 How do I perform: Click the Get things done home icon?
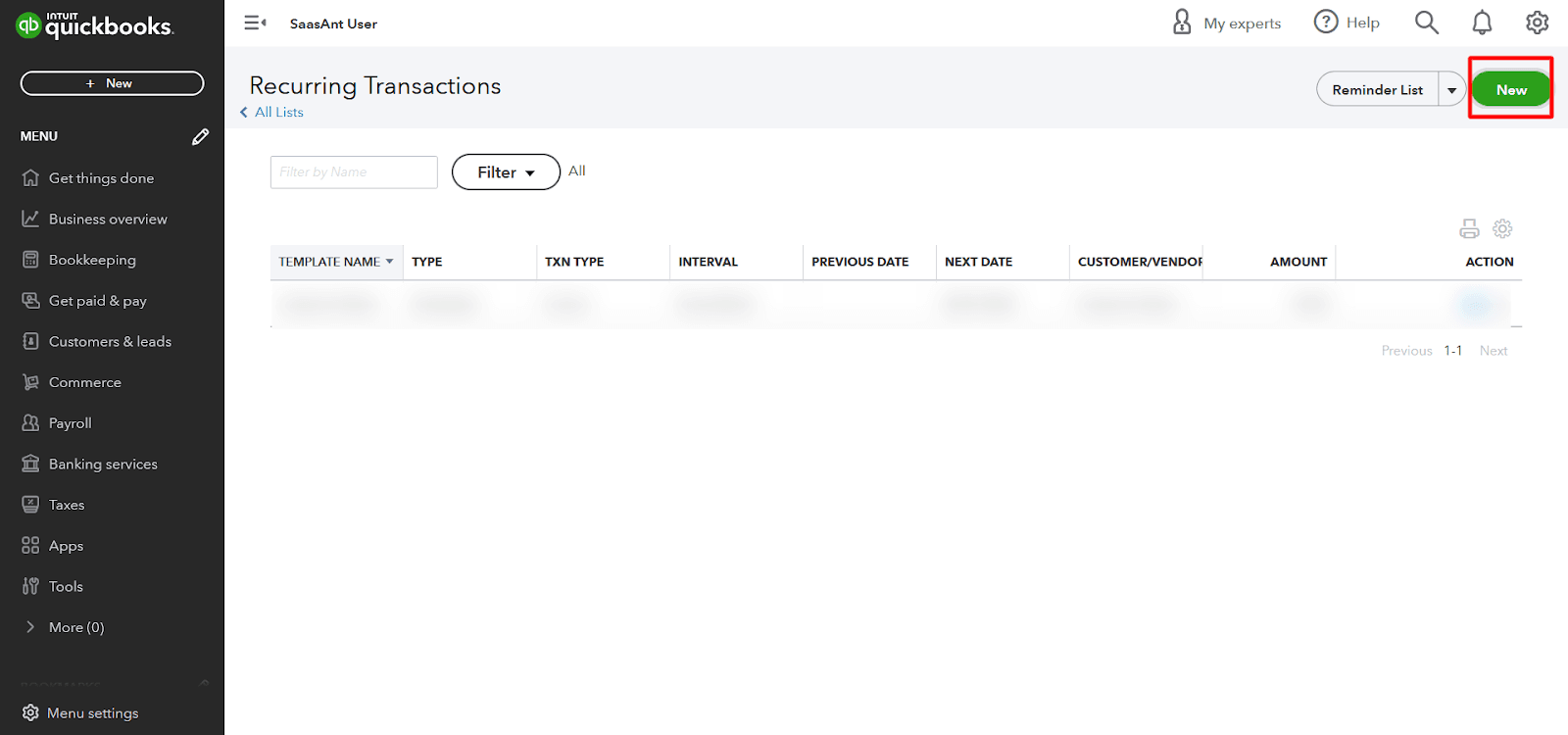tap(30, 177)
